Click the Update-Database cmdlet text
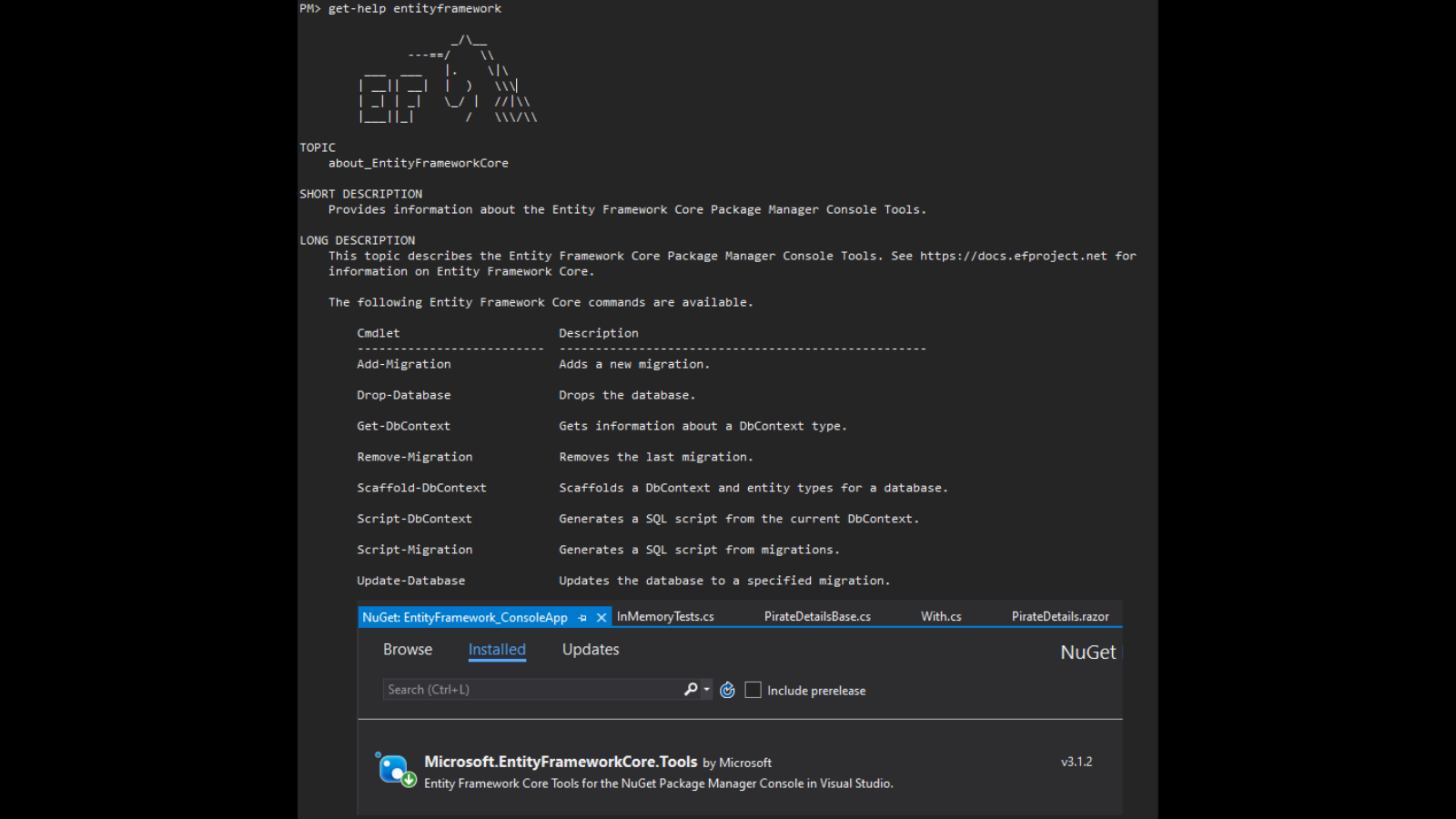 pos(411,581)
